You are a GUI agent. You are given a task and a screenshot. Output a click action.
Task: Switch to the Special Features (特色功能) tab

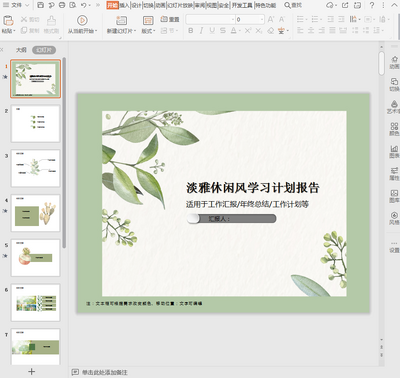tap(266, 5)
